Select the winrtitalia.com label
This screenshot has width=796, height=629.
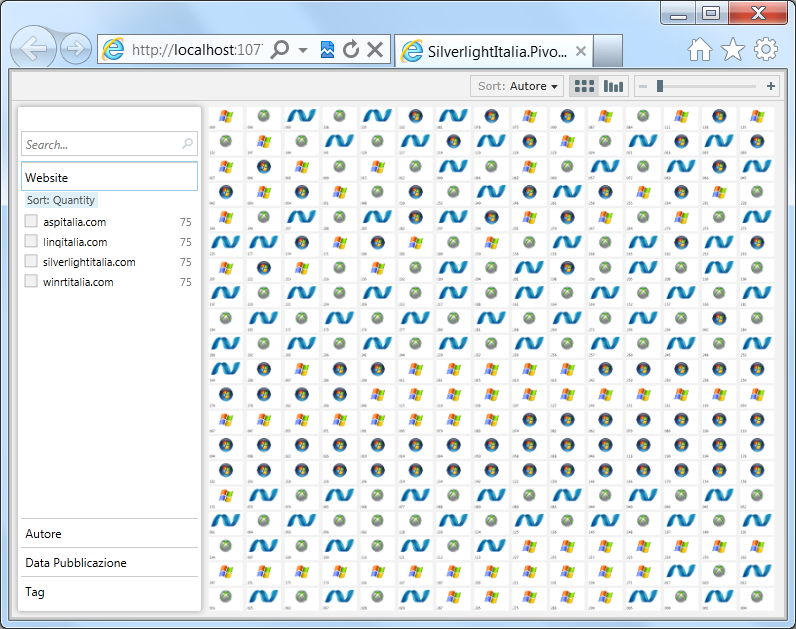click(78, 282)
